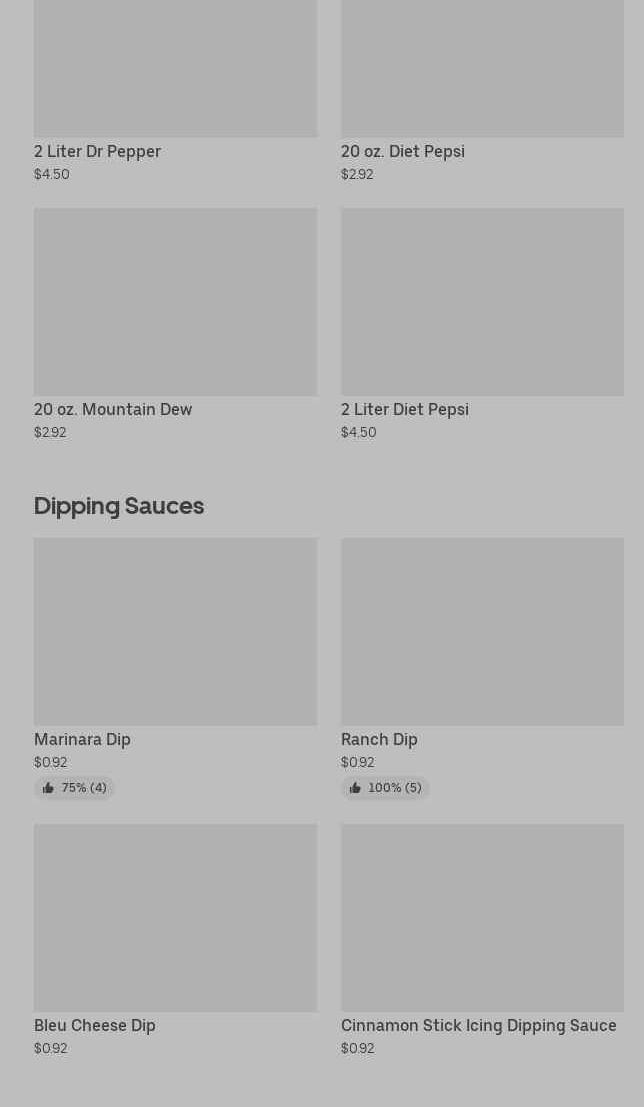Viewport: 644px width, 1107px height.
Task: Open the Ranch Dip image
Action: (482, 631)
